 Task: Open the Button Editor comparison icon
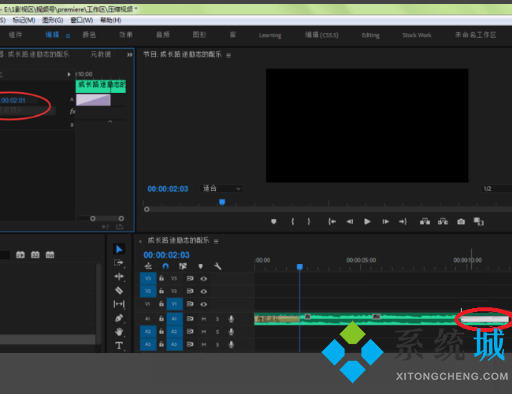(479, 221)
